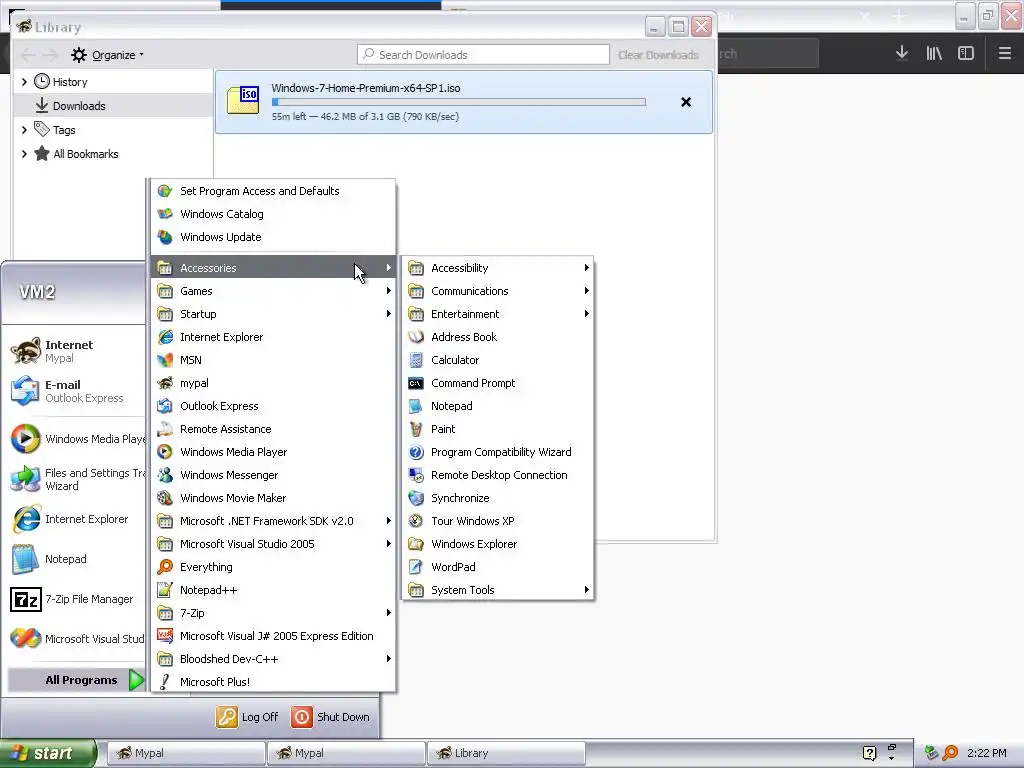This screenshot has height=768, width=1024.
Task: Open Bloodshed Dev-C++ submenu
Action: [x=273, y=659]
